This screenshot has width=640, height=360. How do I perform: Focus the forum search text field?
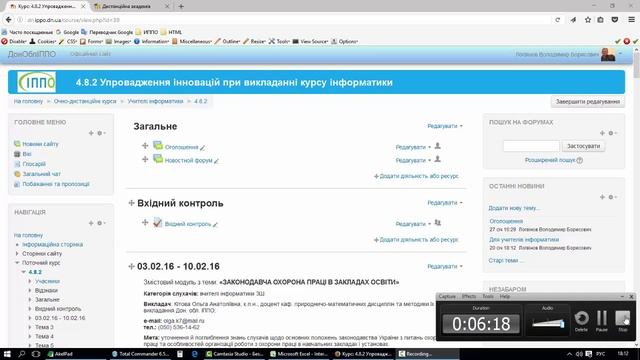click(x=531, y=146)
